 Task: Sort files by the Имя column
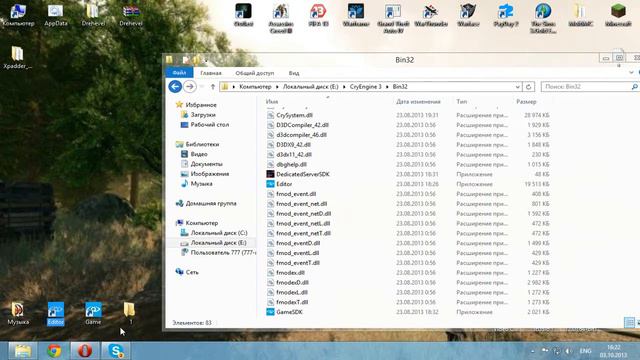coord(271,102)
